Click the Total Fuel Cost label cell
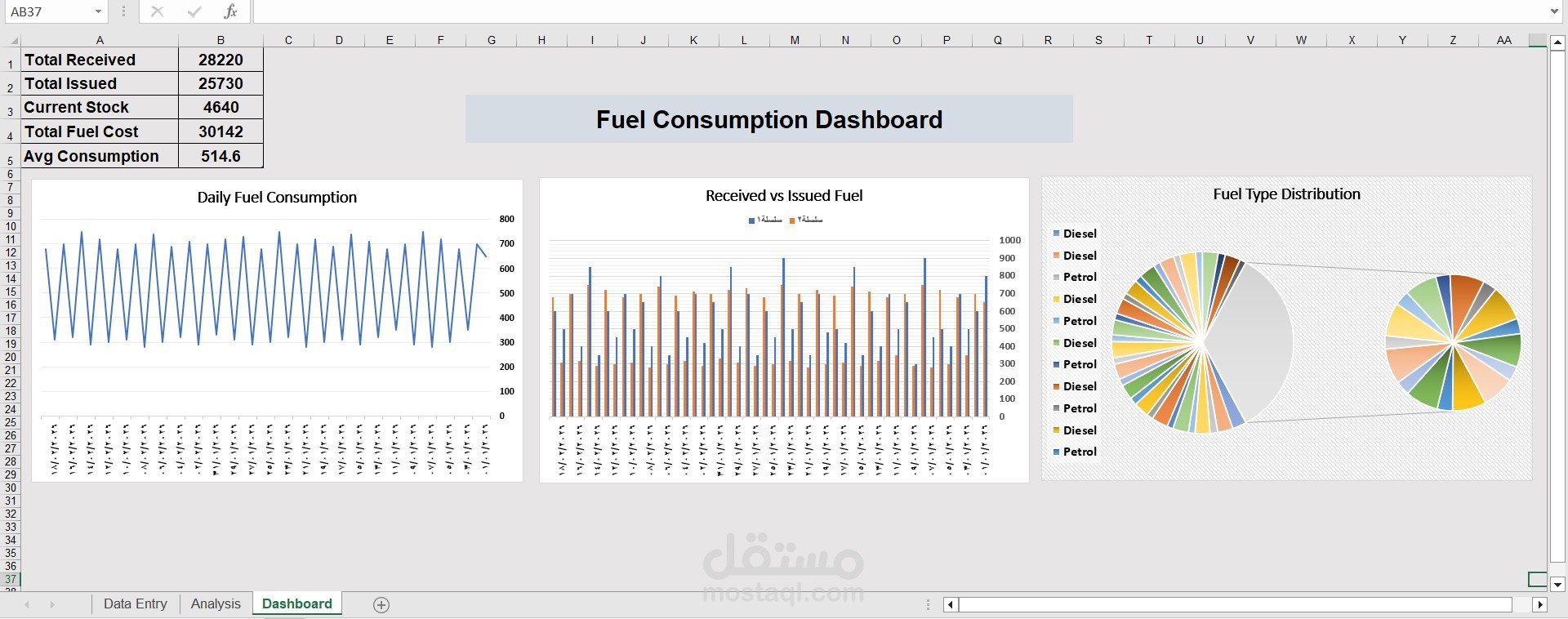Viewport: 1568px width, 619px height. coord(100,131)
